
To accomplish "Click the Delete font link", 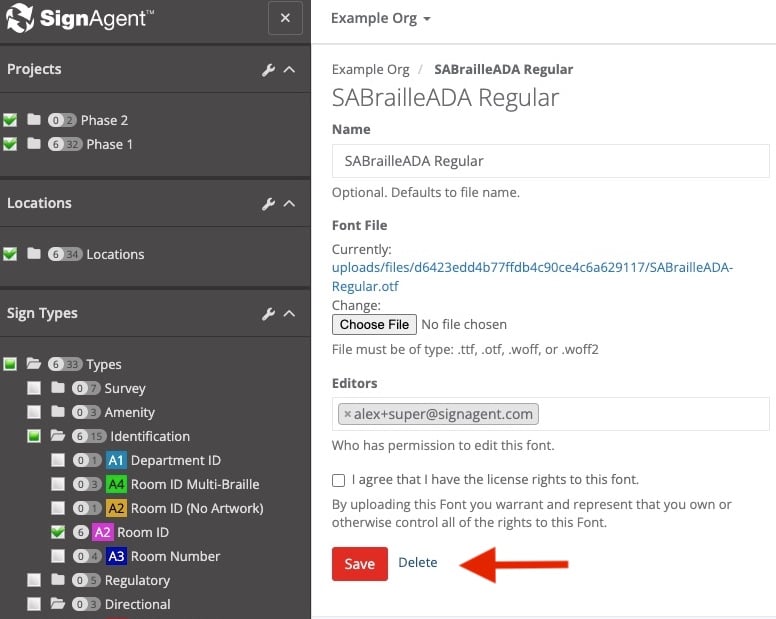I will click(x=417, y=563).
